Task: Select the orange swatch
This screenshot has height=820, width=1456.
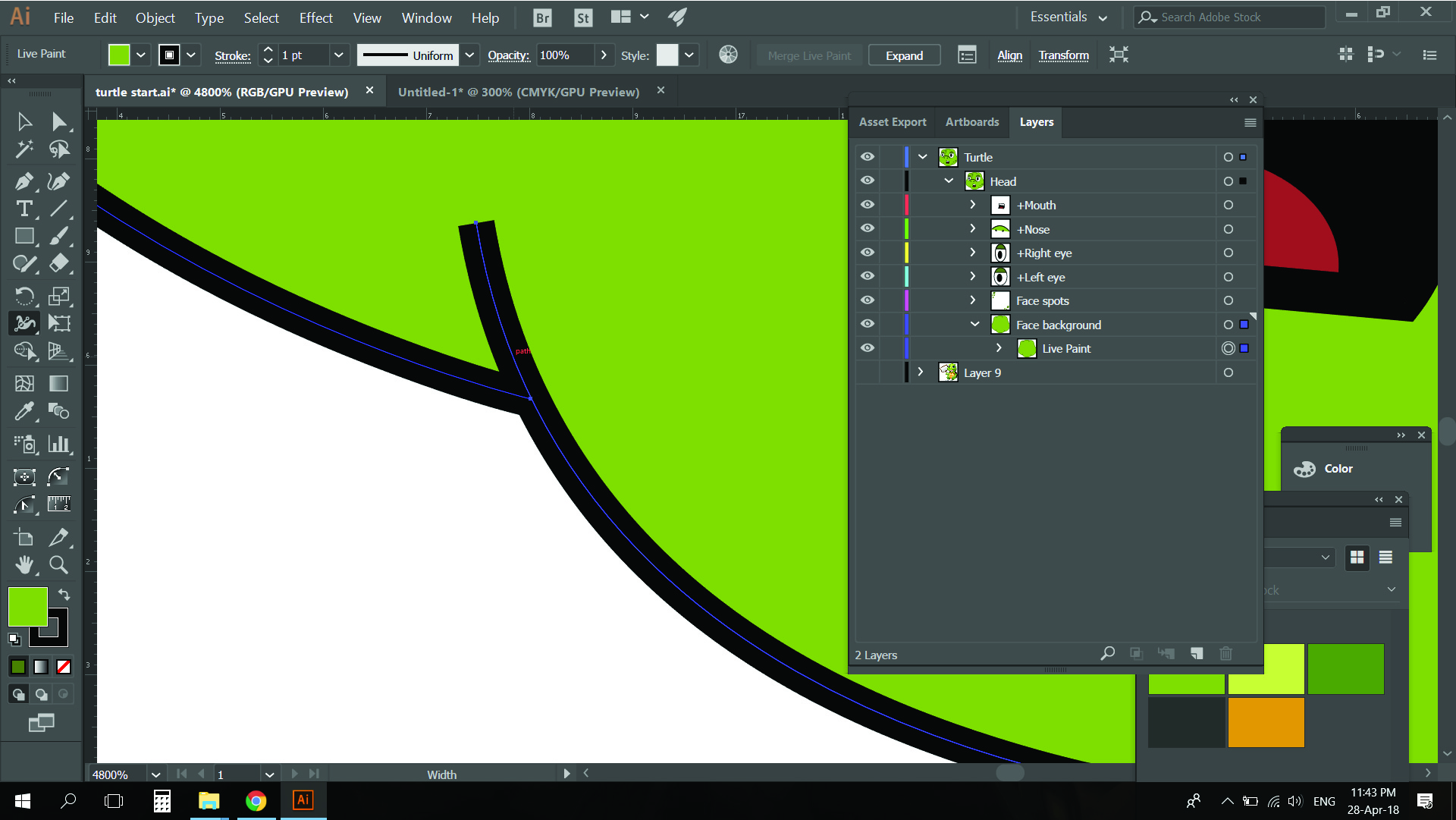Action: [1265, 722]
